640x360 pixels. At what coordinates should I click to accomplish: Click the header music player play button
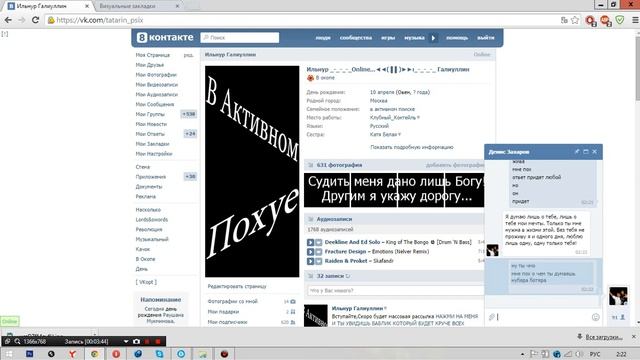click(x=433, y=38)
